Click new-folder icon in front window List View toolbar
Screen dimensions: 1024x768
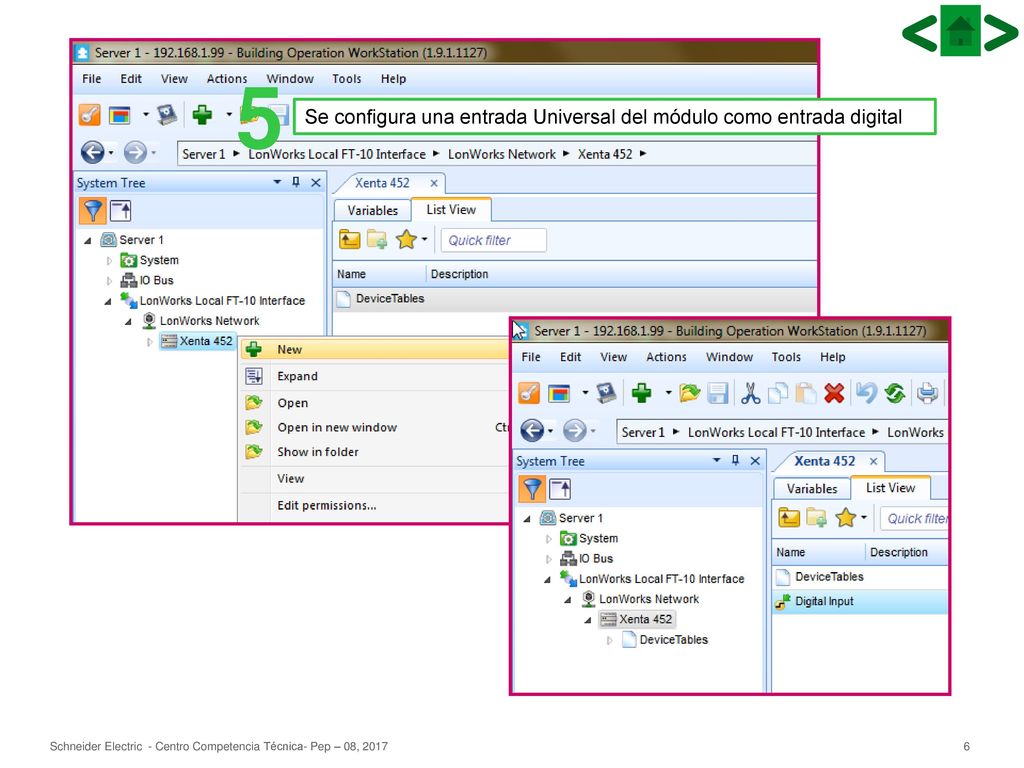[x=816, y=519]
